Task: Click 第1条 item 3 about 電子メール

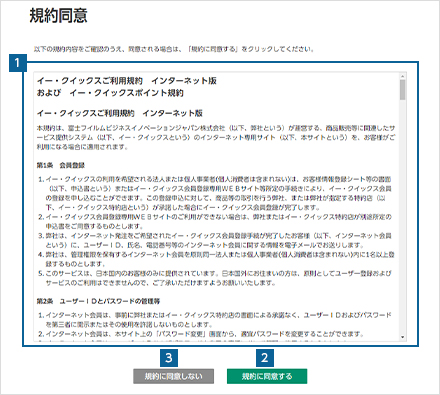Action: click(x=215, y=240)
